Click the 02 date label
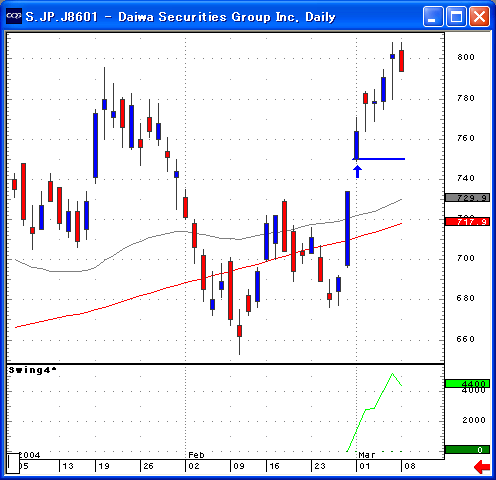This screenshot has width=496, height=480. (x=194, y=466)
